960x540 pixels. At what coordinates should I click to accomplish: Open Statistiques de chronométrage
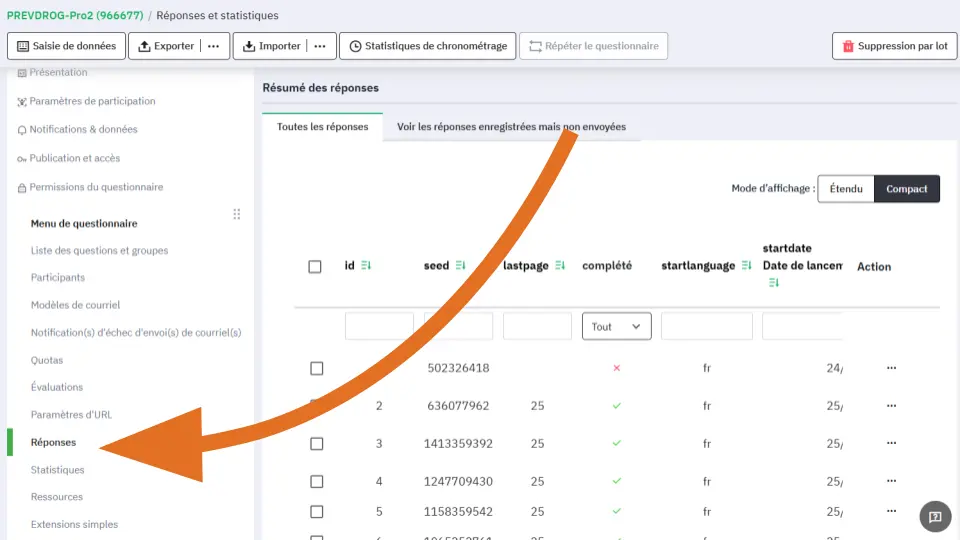pos(427,46)
